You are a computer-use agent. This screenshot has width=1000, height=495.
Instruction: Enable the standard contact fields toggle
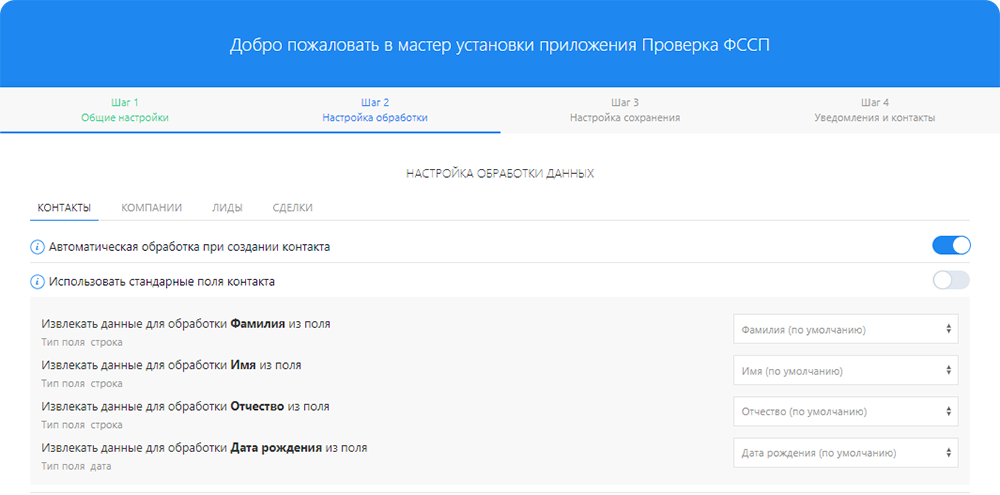pyautogui.click(x=951, y=281)
